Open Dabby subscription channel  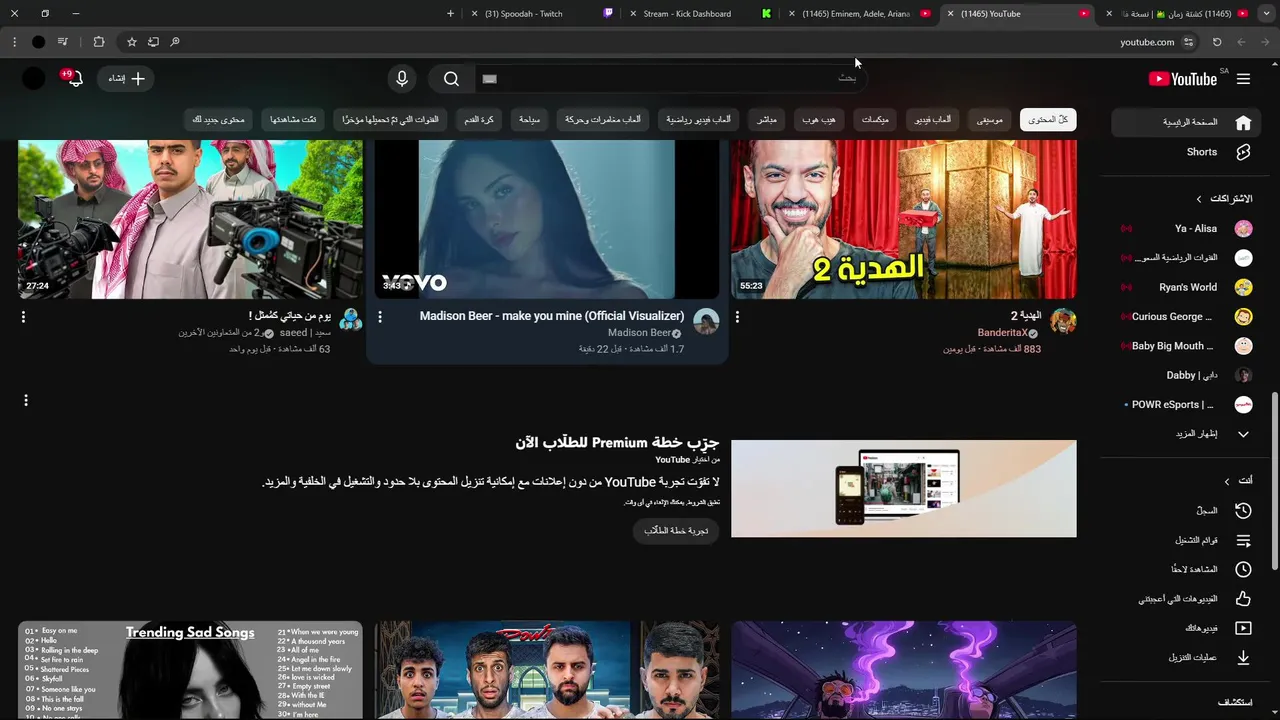[x=1186, y=375]
